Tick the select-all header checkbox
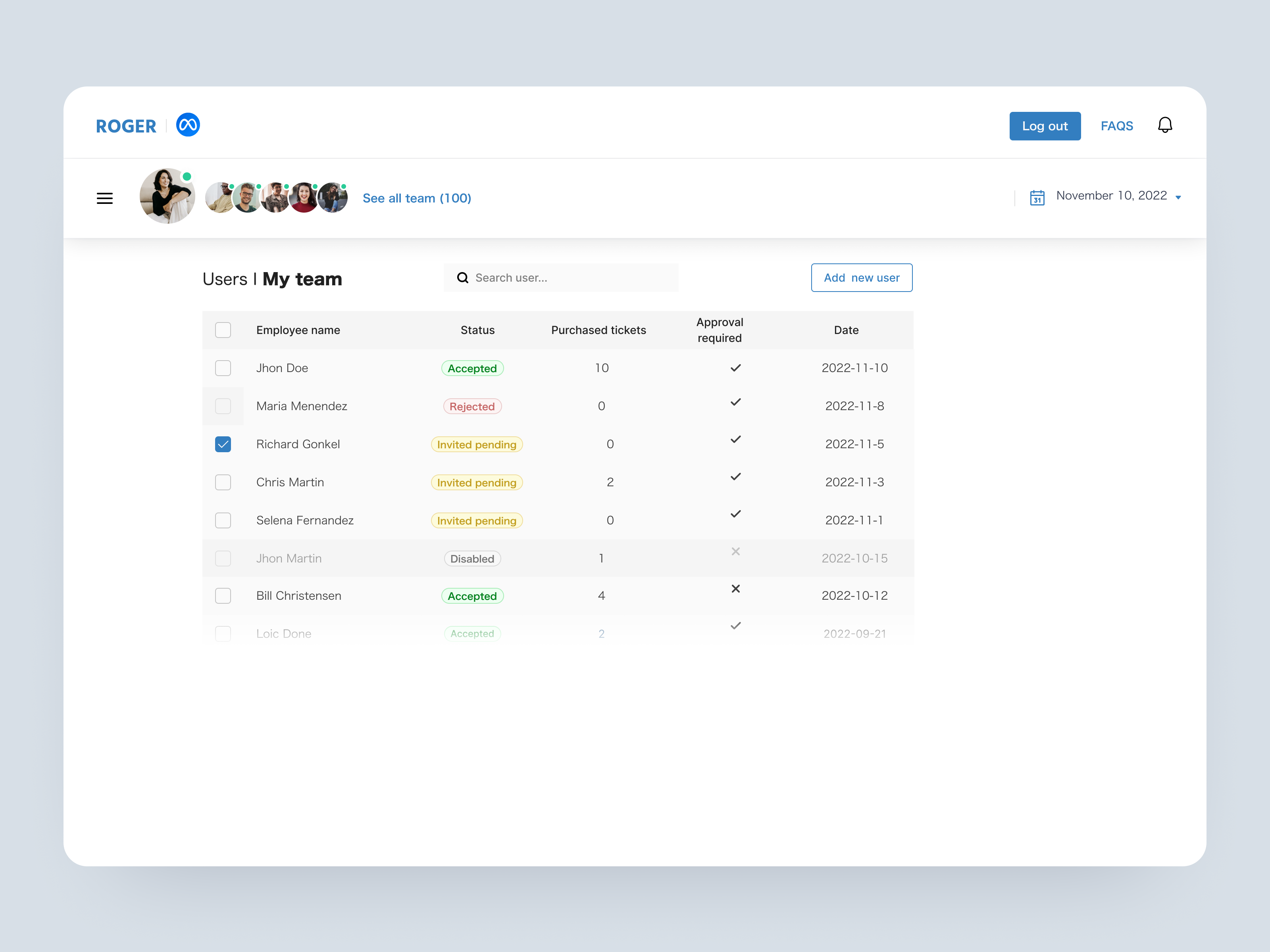This screenshot has height=952, width=1270. [223, 330]
